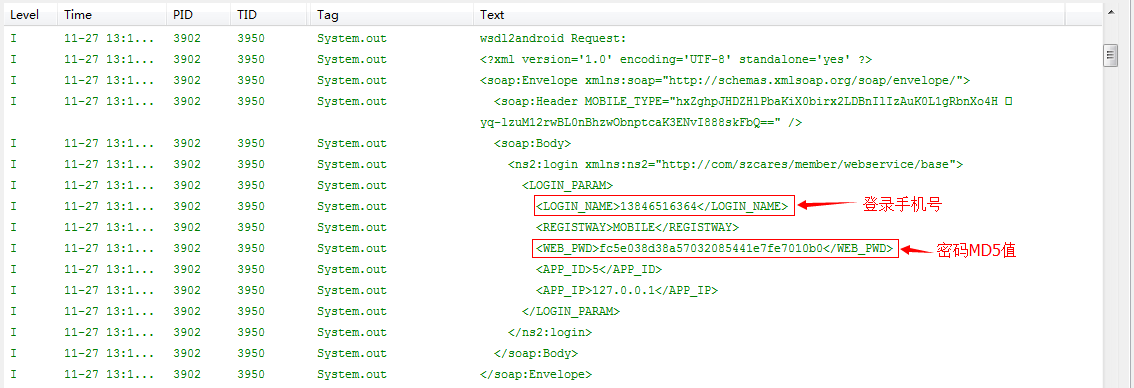Click TID 3950 in the <soap:Body> row
The image size is (1134, 388).
tap(251, 143)
